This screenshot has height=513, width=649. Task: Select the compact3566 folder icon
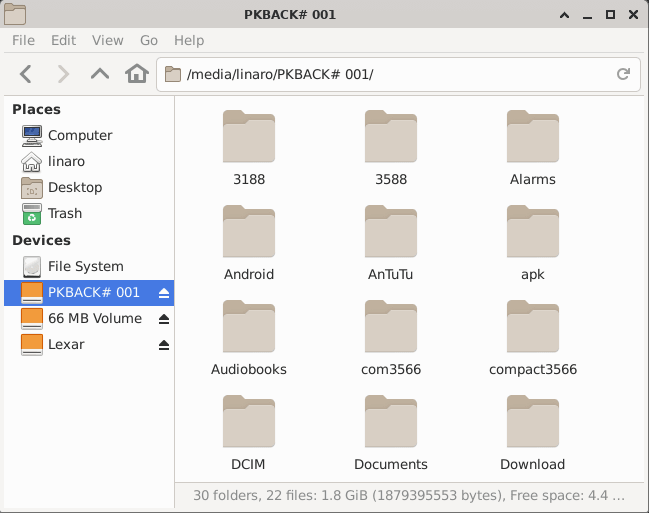pos(533,326)
